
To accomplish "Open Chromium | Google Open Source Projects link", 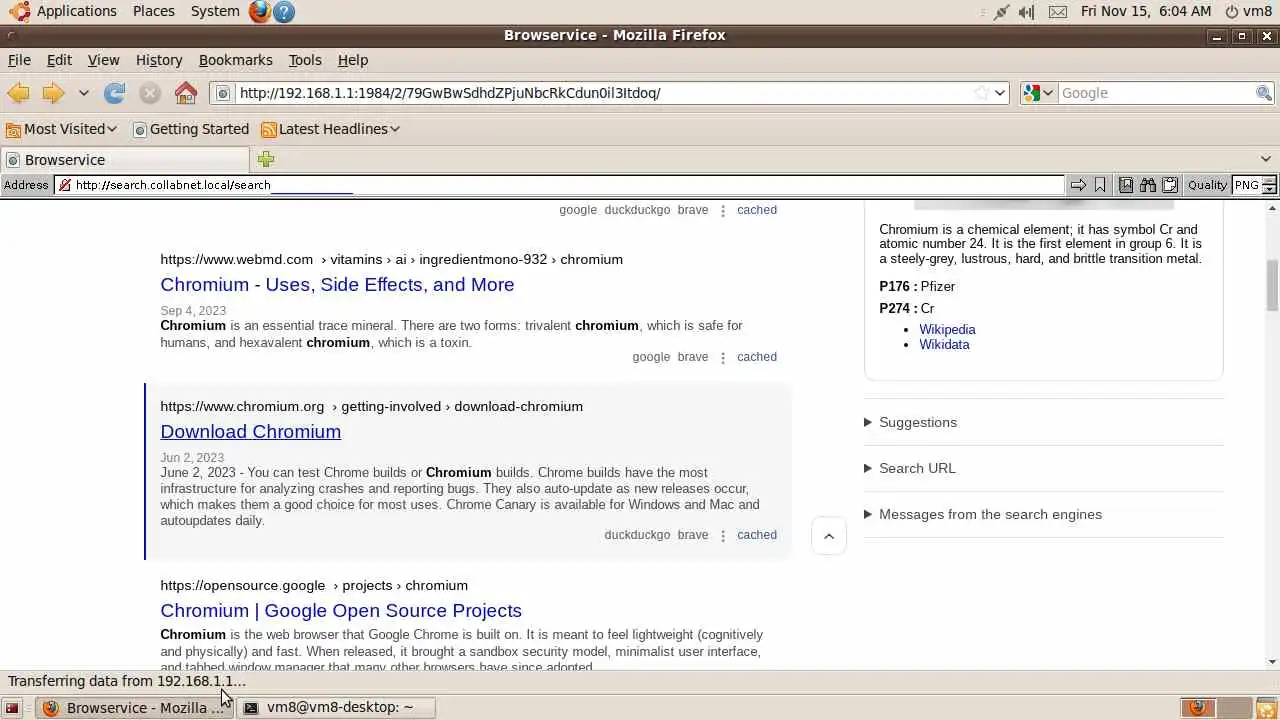I will (341, 610).
